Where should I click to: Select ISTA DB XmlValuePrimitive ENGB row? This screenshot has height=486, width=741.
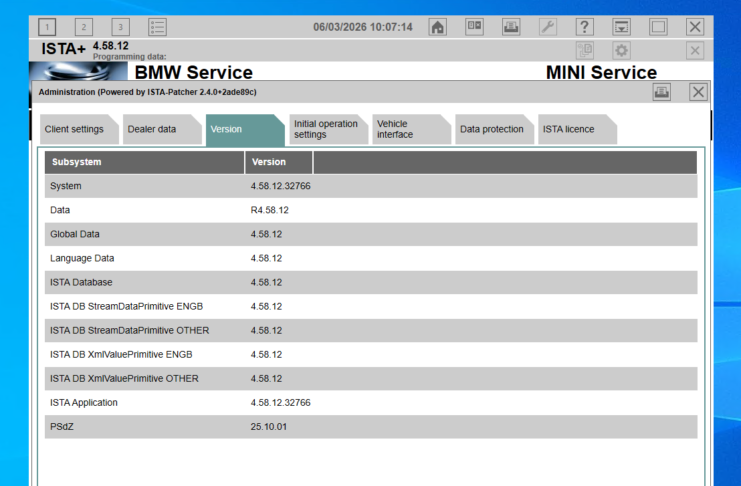point(371,355)
